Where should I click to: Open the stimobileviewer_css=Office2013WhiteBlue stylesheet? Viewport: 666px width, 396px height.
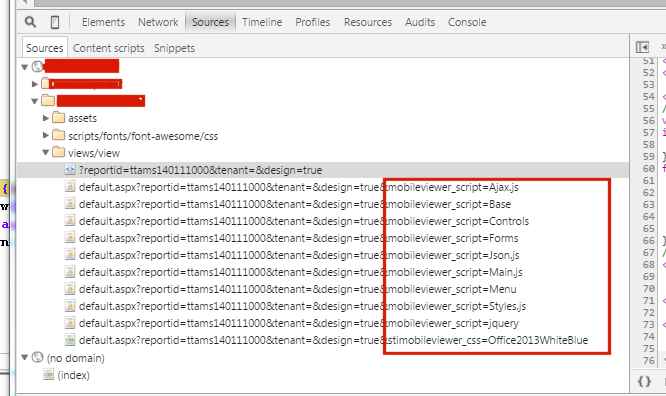pos(333,340)
